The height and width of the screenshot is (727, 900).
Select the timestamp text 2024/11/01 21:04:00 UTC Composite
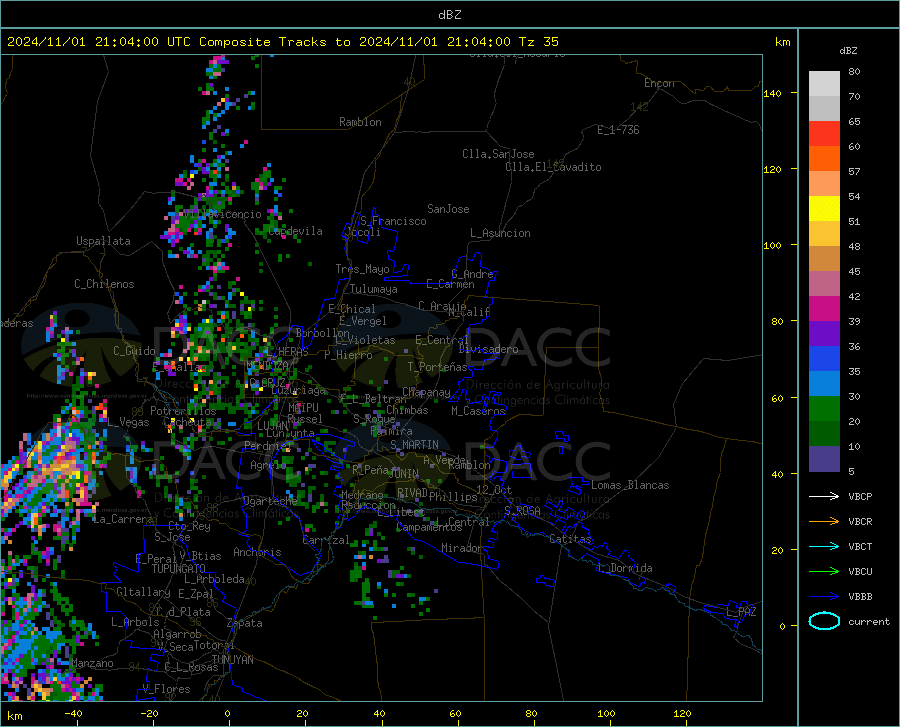(x=138, y=42)
